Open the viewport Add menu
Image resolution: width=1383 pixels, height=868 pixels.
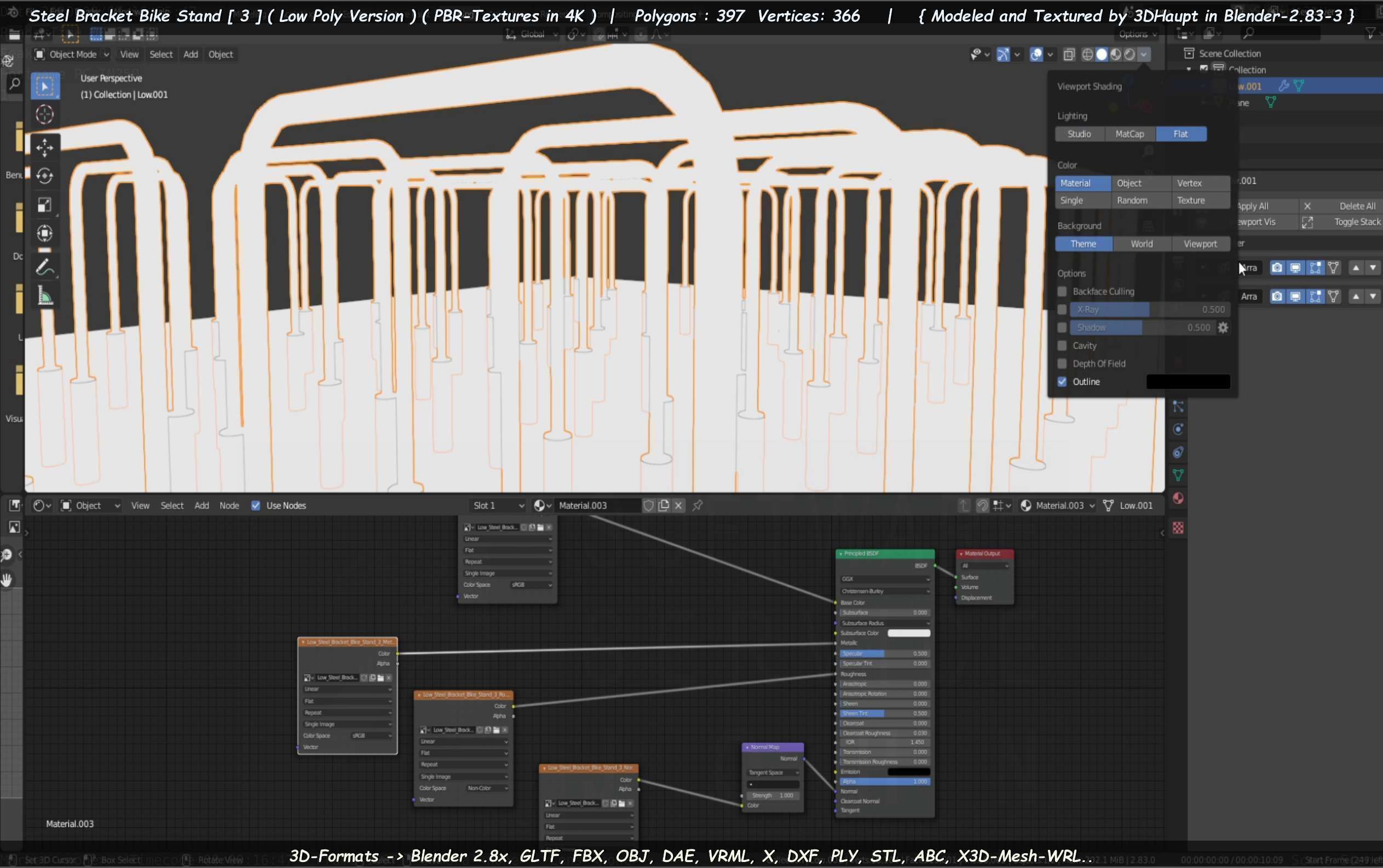pyautogui.click(x=190, y=54)
